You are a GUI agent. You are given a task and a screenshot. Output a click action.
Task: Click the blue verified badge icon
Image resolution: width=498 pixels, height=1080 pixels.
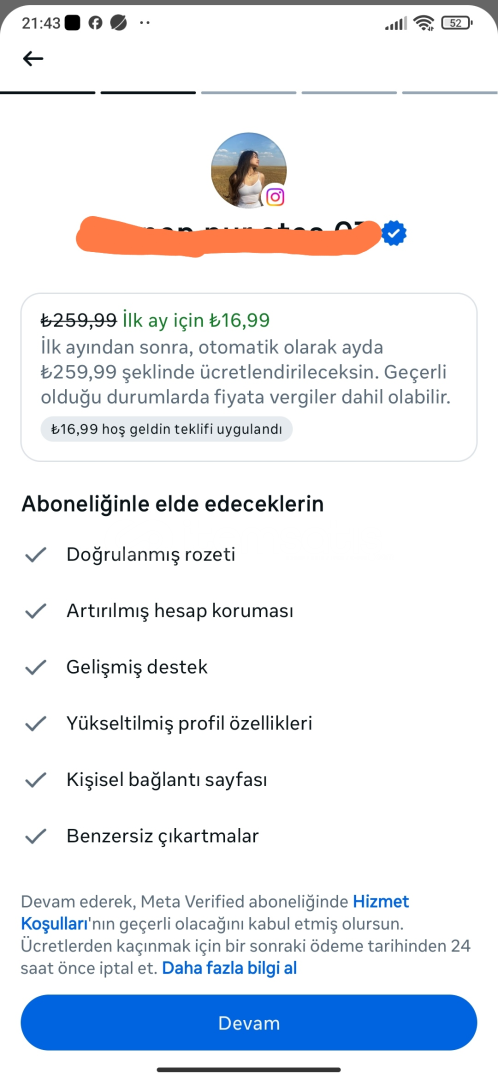coord(394,233)
